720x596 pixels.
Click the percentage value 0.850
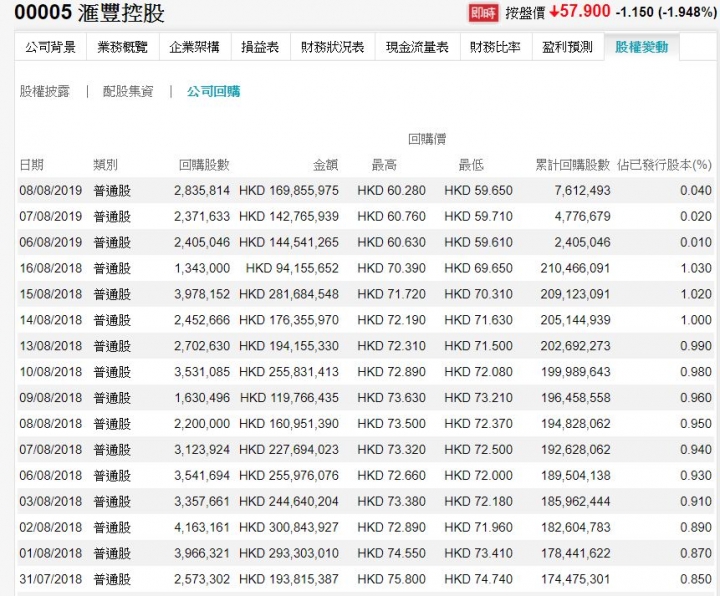(x=696, y=579)
